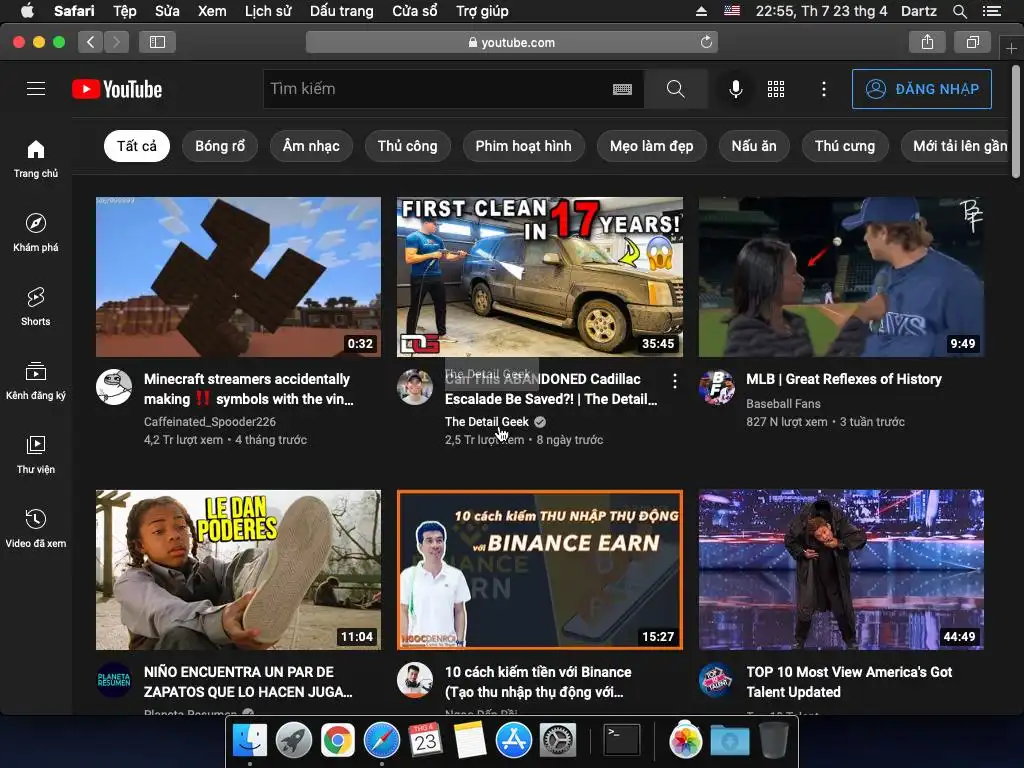Open Spotlight search in menu bar
This screenshot has height=768, width=1024.
[959, 11]
